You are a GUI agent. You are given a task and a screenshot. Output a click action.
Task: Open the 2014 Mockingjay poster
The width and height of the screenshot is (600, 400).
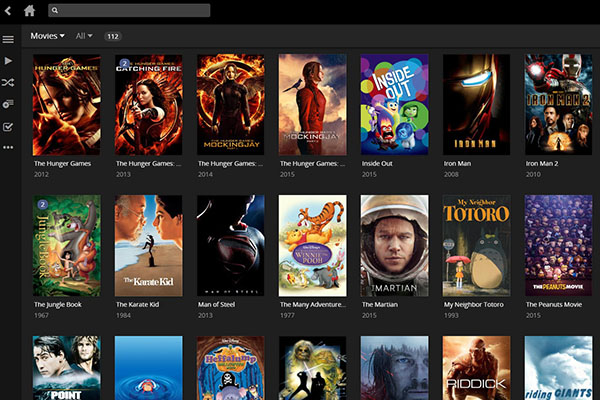click(230, 105)
